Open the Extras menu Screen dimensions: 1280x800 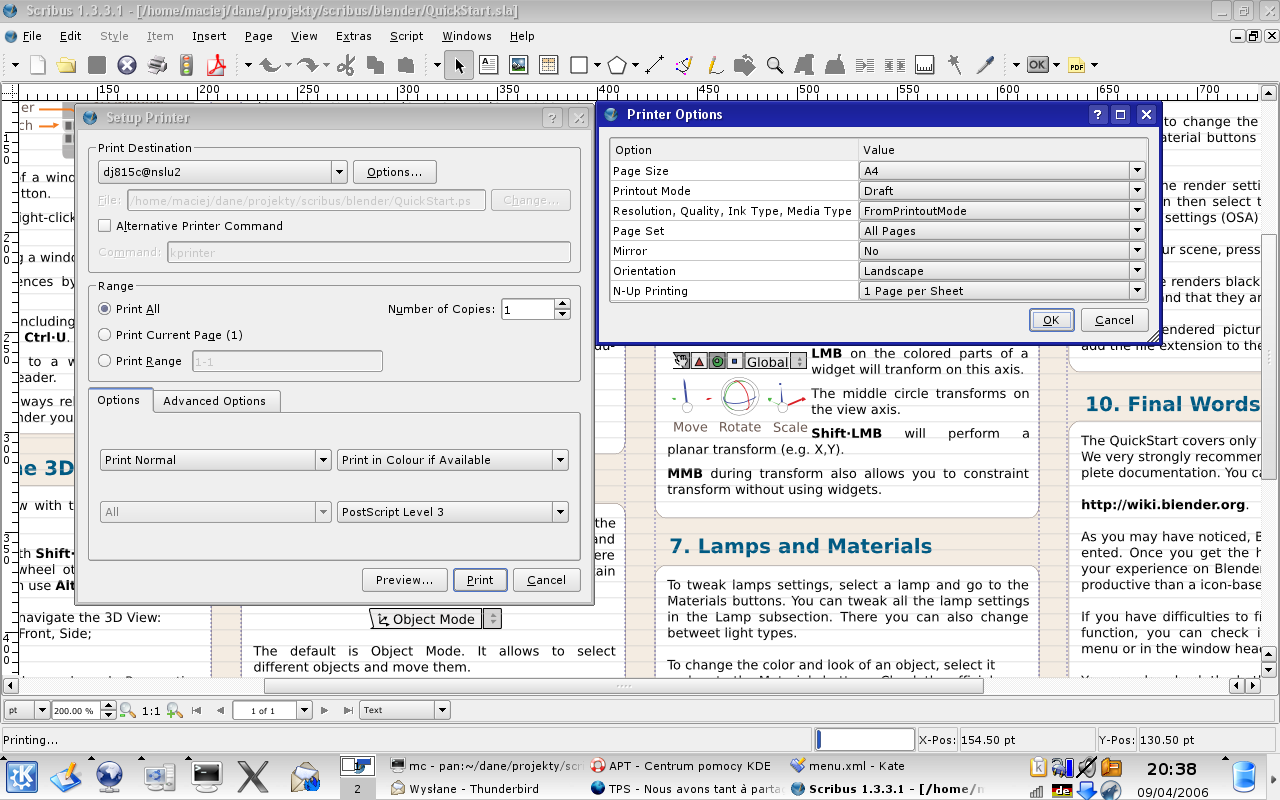(x=353, y=36)
